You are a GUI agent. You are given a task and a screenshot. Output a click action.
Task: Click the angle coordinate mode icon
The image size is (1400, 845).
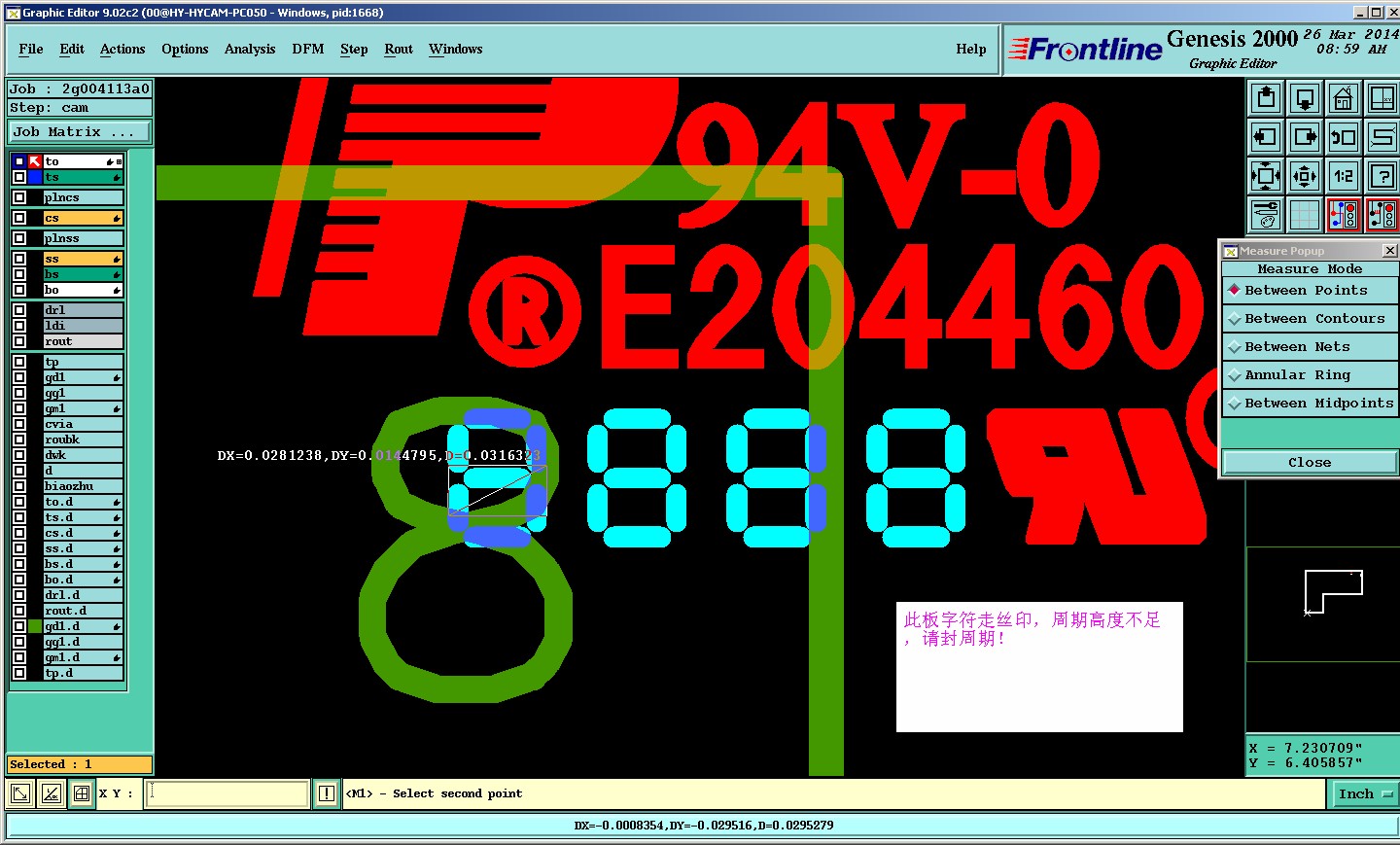click(52, 793)
